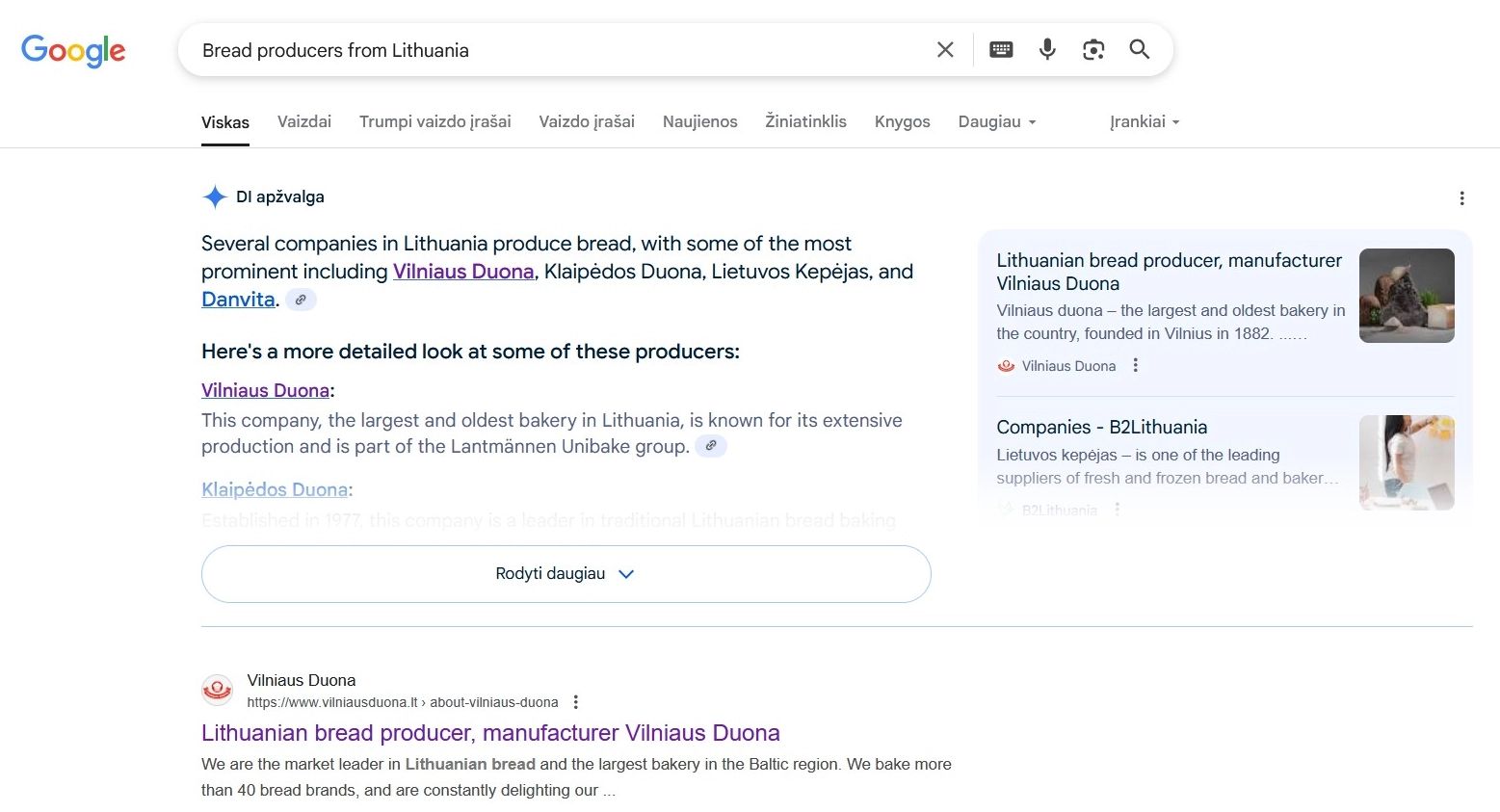1500x812 pixels.
Task: Start voice search with the microphone
Action: 1047,49
